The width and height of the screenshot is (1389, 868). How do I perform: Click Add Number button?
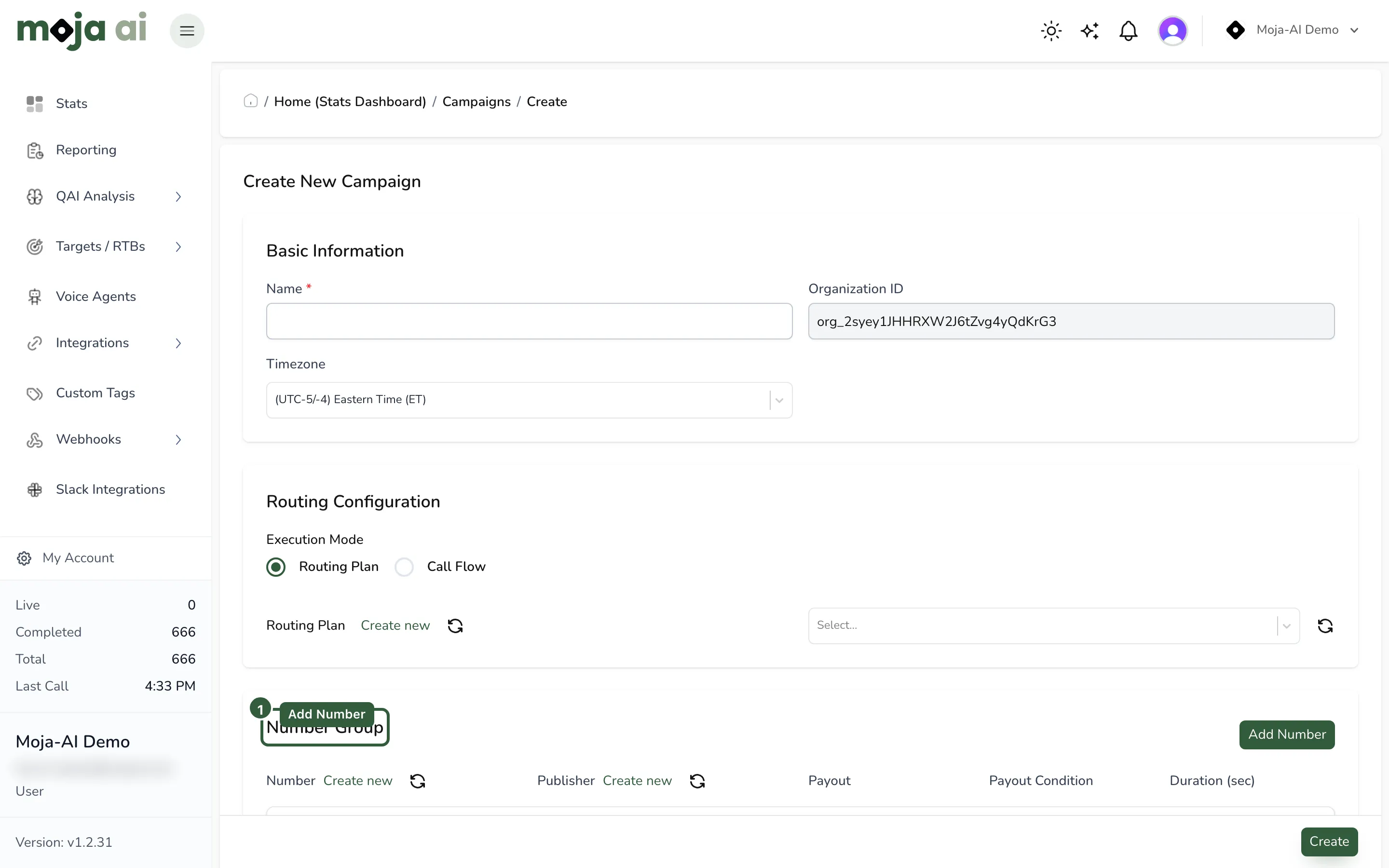click(1287, 735)
